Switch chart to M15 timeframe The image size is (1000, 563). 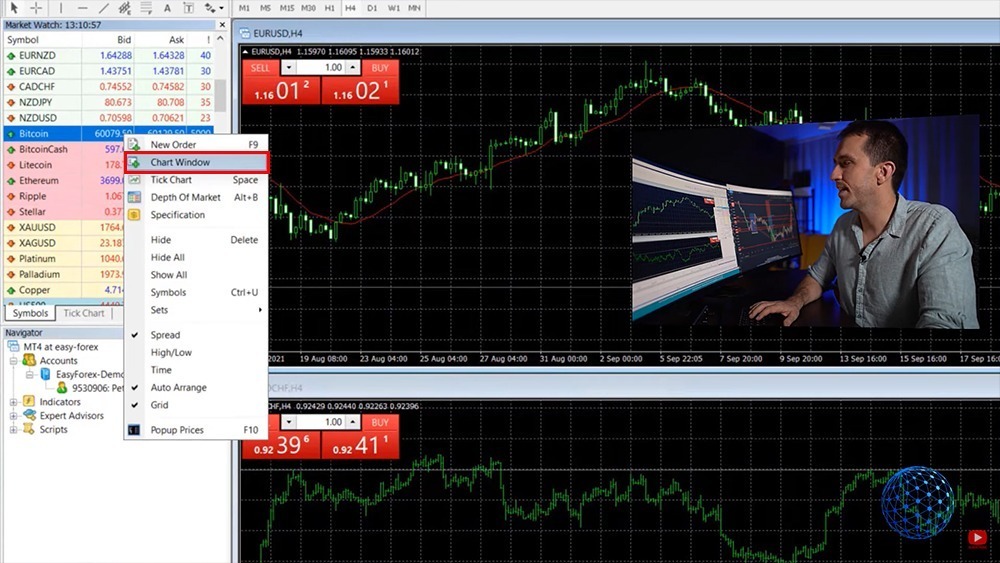pyautogui.click(x=287, y=8)
